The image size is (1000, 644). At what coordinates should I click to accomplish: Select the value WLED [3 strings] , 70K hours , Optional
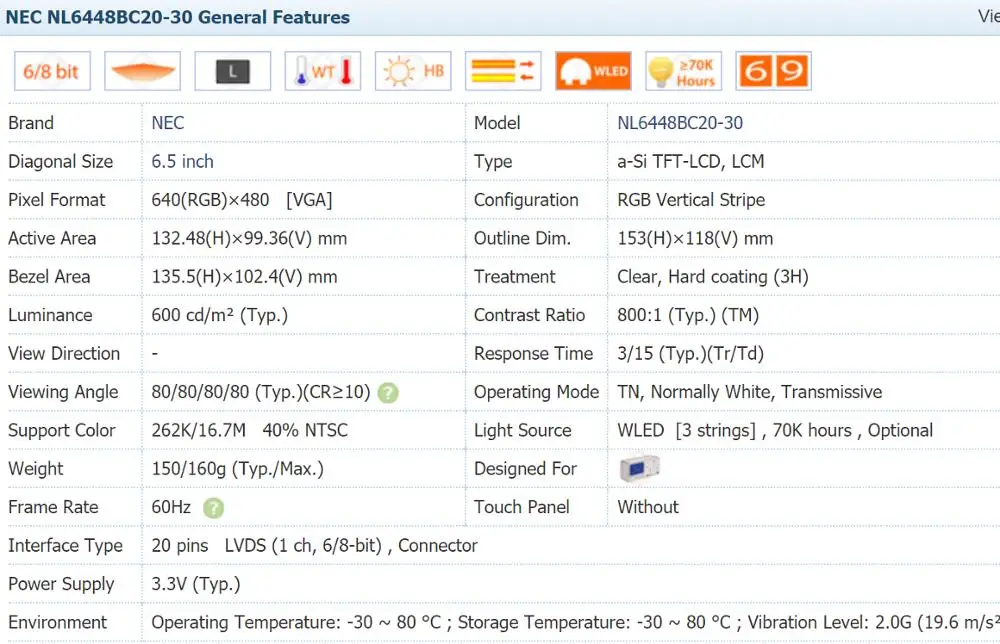[775, 430]
